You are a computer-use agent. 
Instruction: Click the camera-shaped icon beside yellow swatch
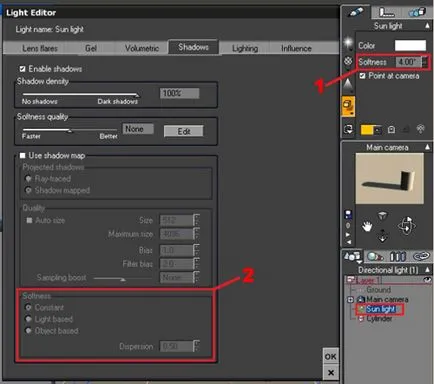coord(392,130)
